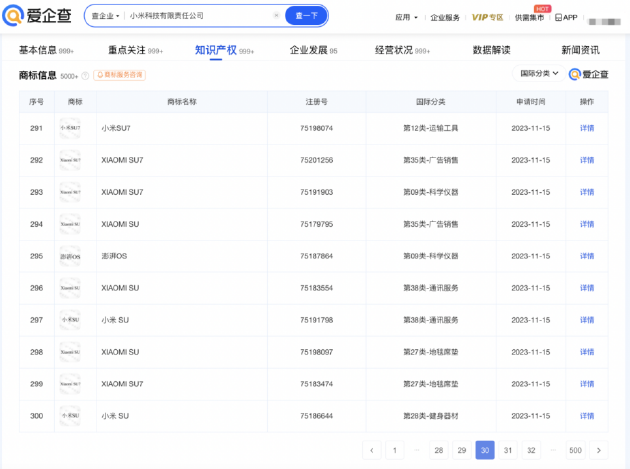Open 详情 for row 300
Image resolution: width=630 pixels, height=469 pixels.
(x=587, y=416)
